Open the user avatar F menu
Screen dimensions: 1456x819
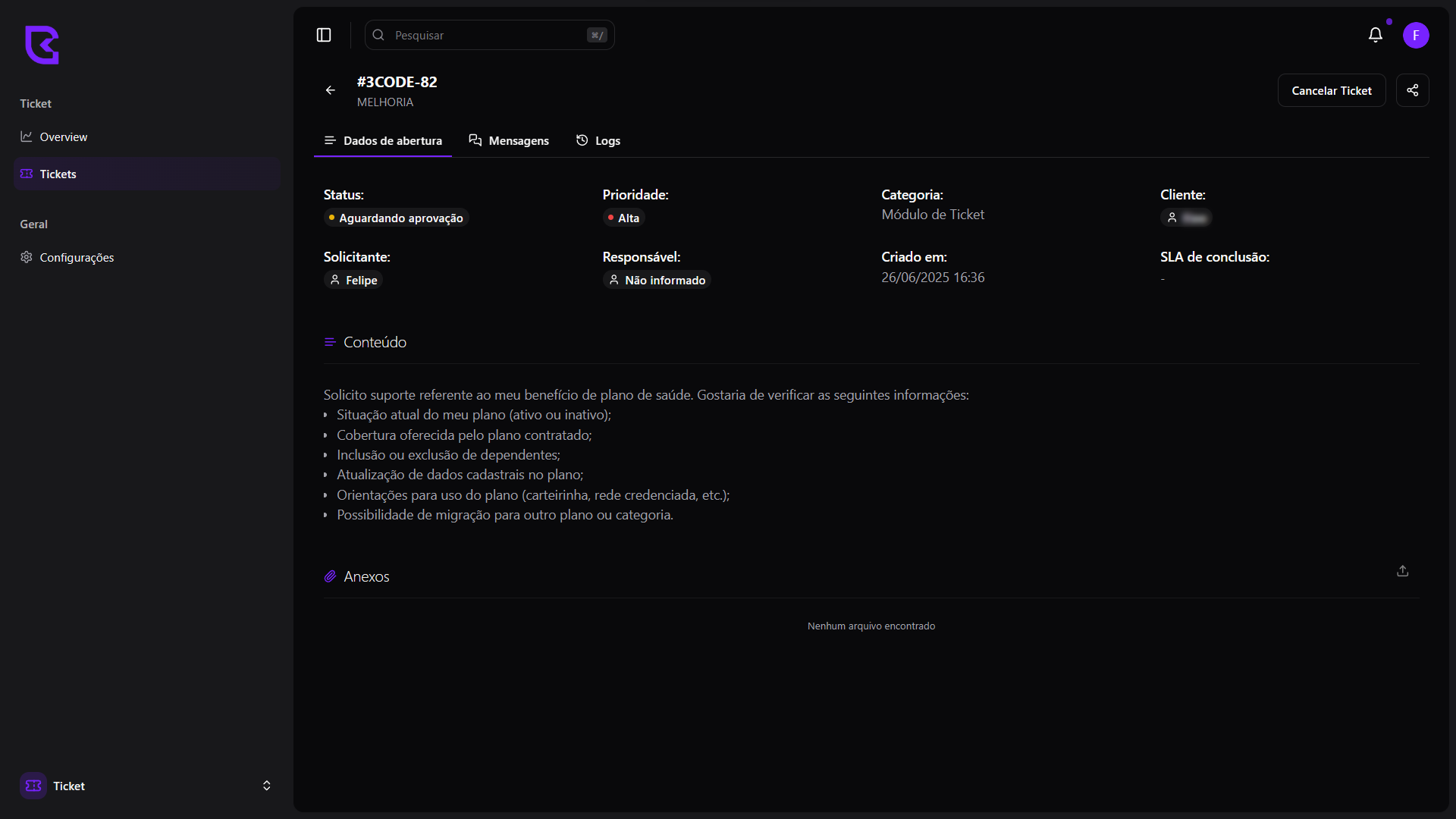(1415, 35)
